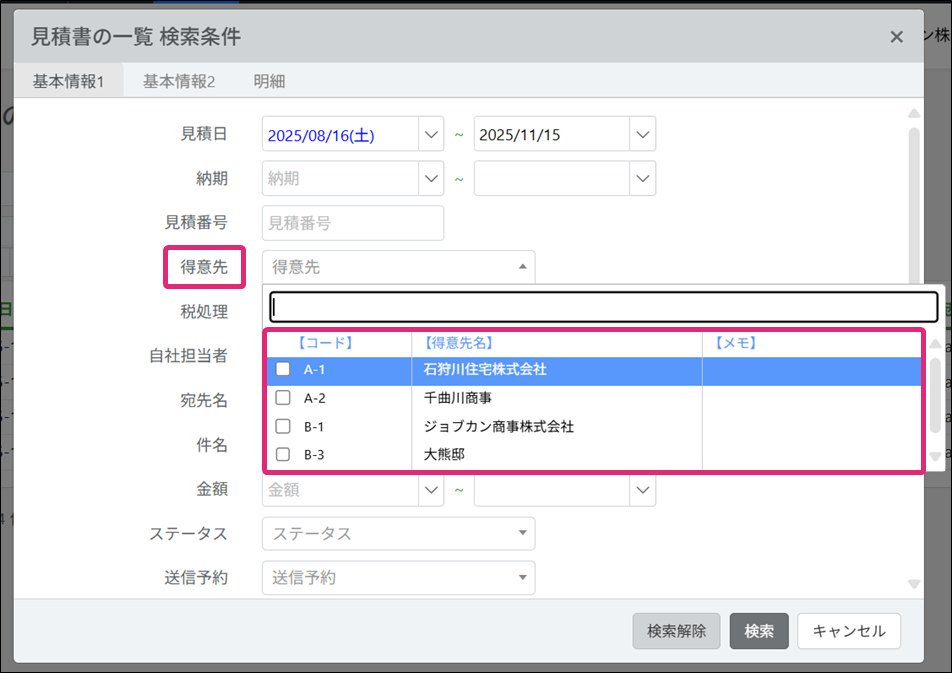Open the ステータス dropdown
Image resolution: width=952 pixels, height=673 pixels.
pyautogui.click(x=398, y=533)
